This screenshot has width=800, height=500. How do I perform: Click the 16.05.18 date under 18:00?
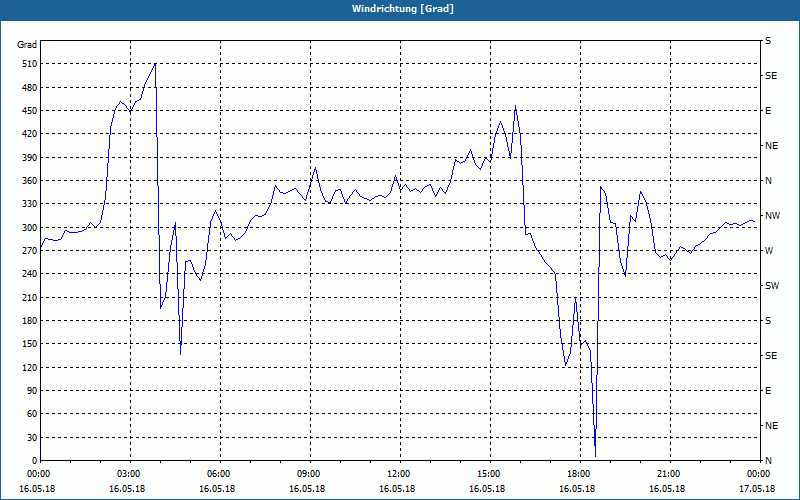point(577,489)
